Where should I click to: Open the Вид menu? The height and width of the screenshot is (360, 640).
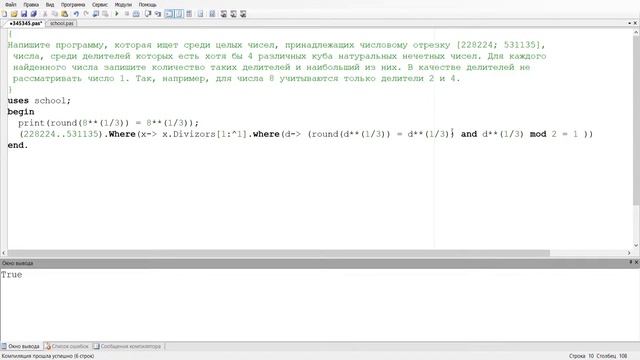point(50,4)
